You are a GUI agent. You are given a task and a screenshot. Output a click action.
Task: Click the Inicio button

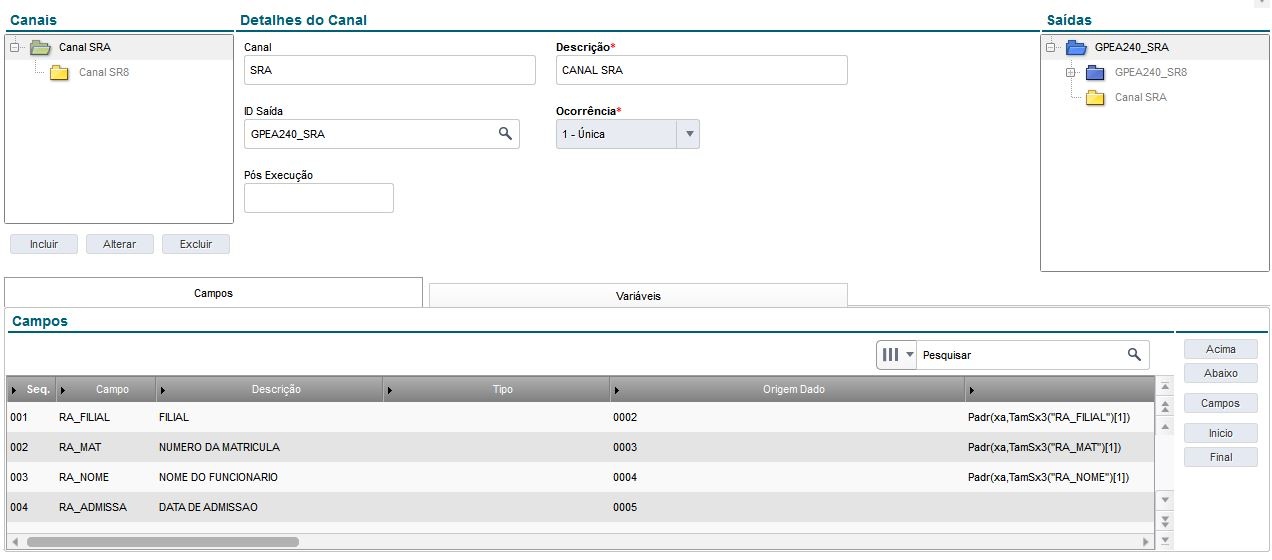(x=1221, y=433)
